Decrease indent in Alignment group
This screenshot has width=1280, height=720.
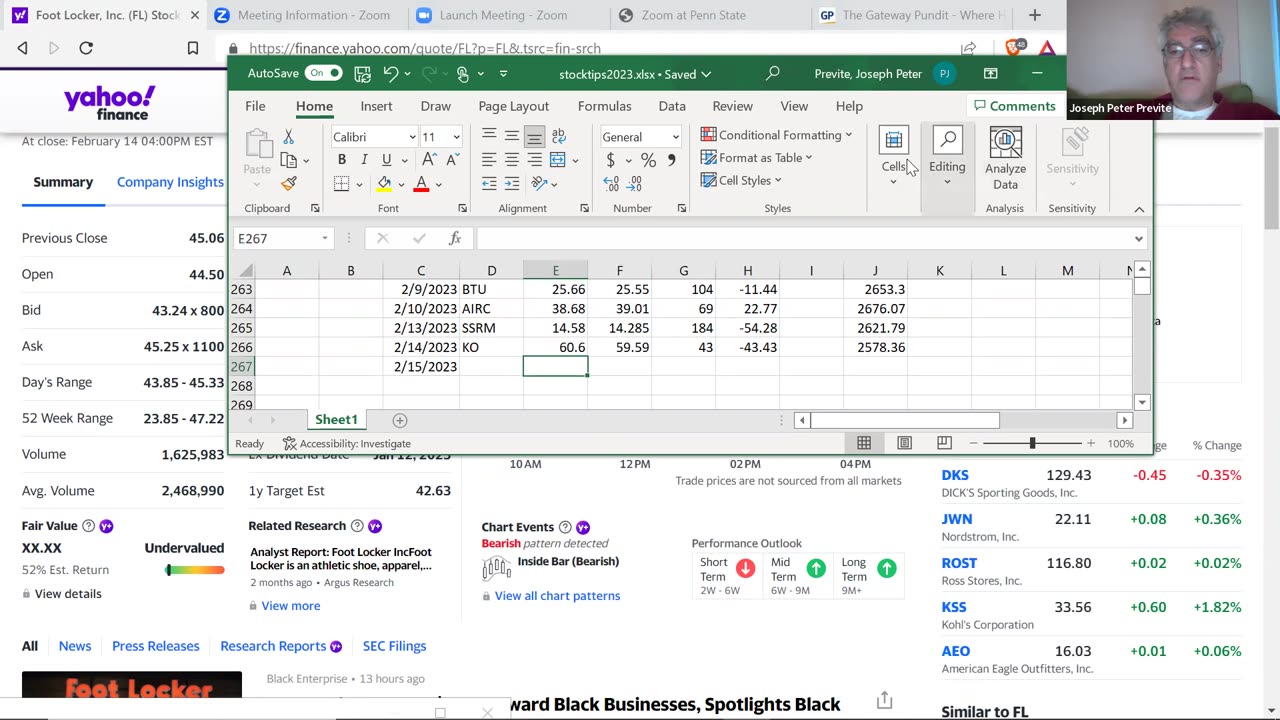pyautogui.click(x=489, y=184)
